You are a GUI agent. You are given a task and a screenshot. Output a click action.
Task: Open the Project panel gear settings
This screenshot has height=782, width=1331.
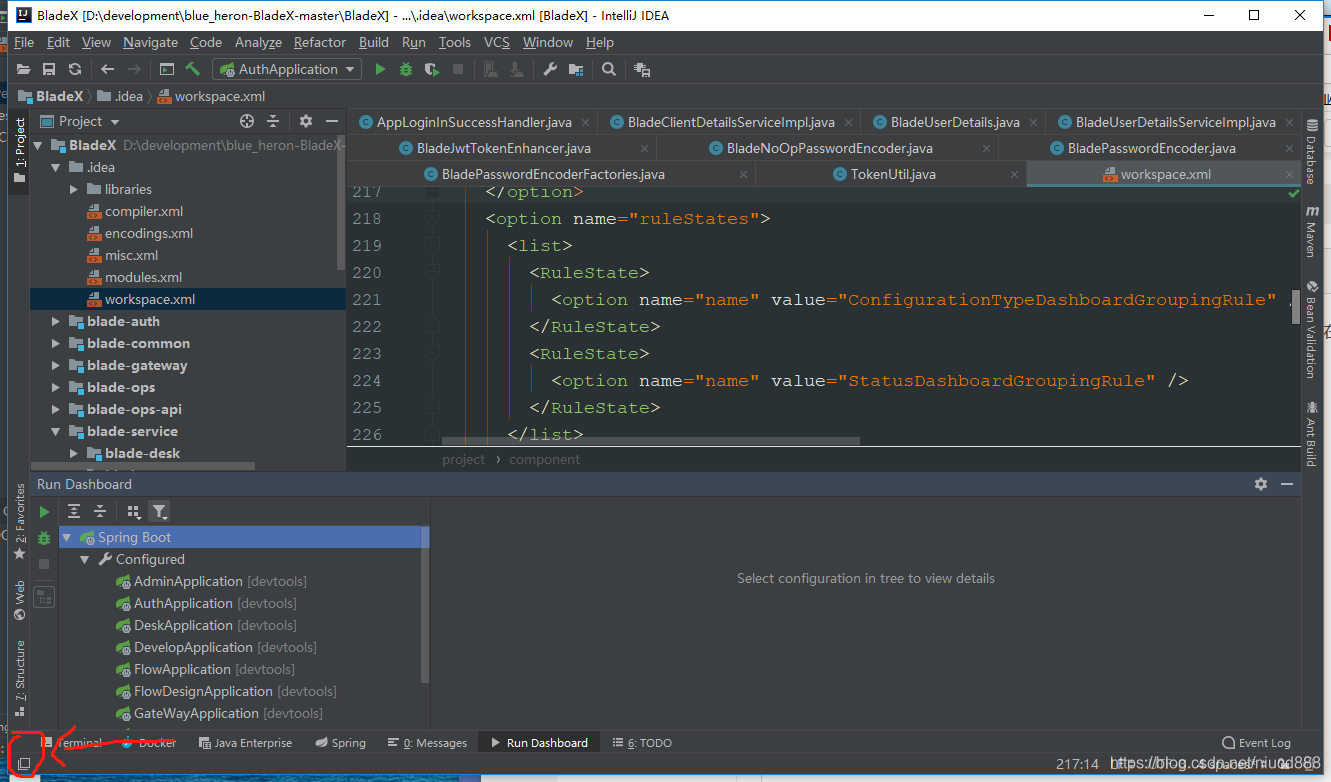(306, 121)
